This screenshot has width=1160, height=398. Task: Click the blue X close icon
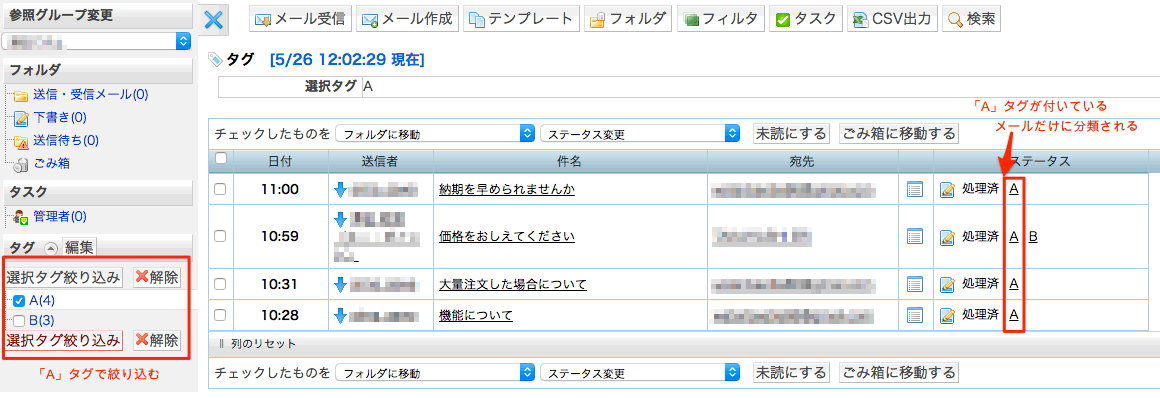(214, 19)
